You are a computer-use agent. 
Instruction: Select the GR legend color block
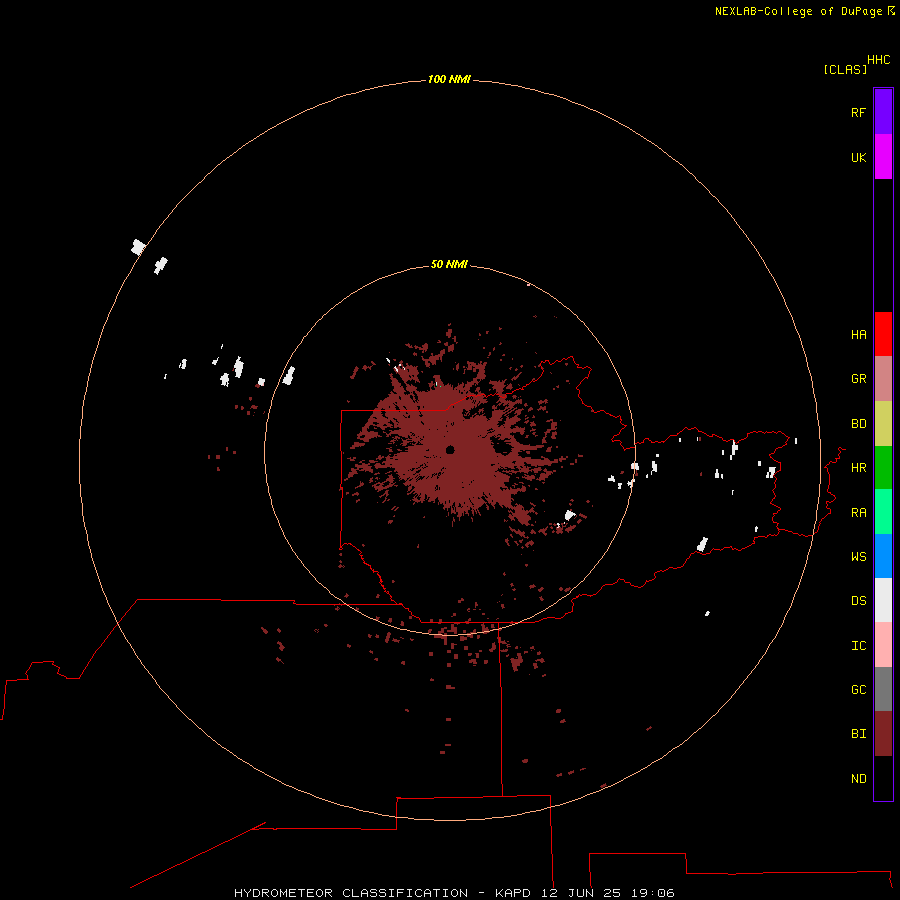pos(883,379)
